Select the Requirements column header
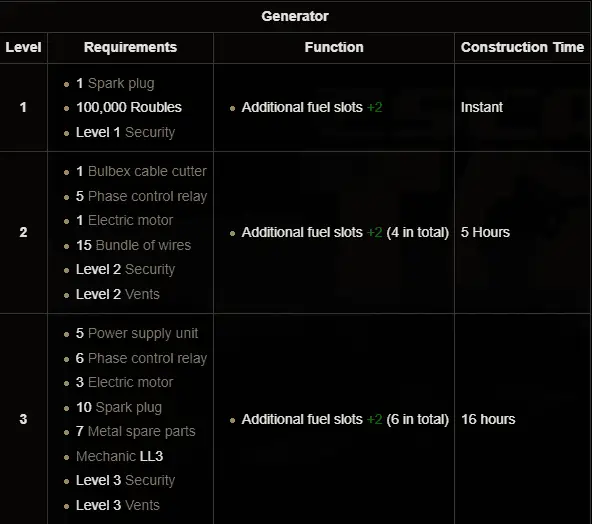Image resolution: width=592 pixels, height=524 pixels. coord(130,47)
